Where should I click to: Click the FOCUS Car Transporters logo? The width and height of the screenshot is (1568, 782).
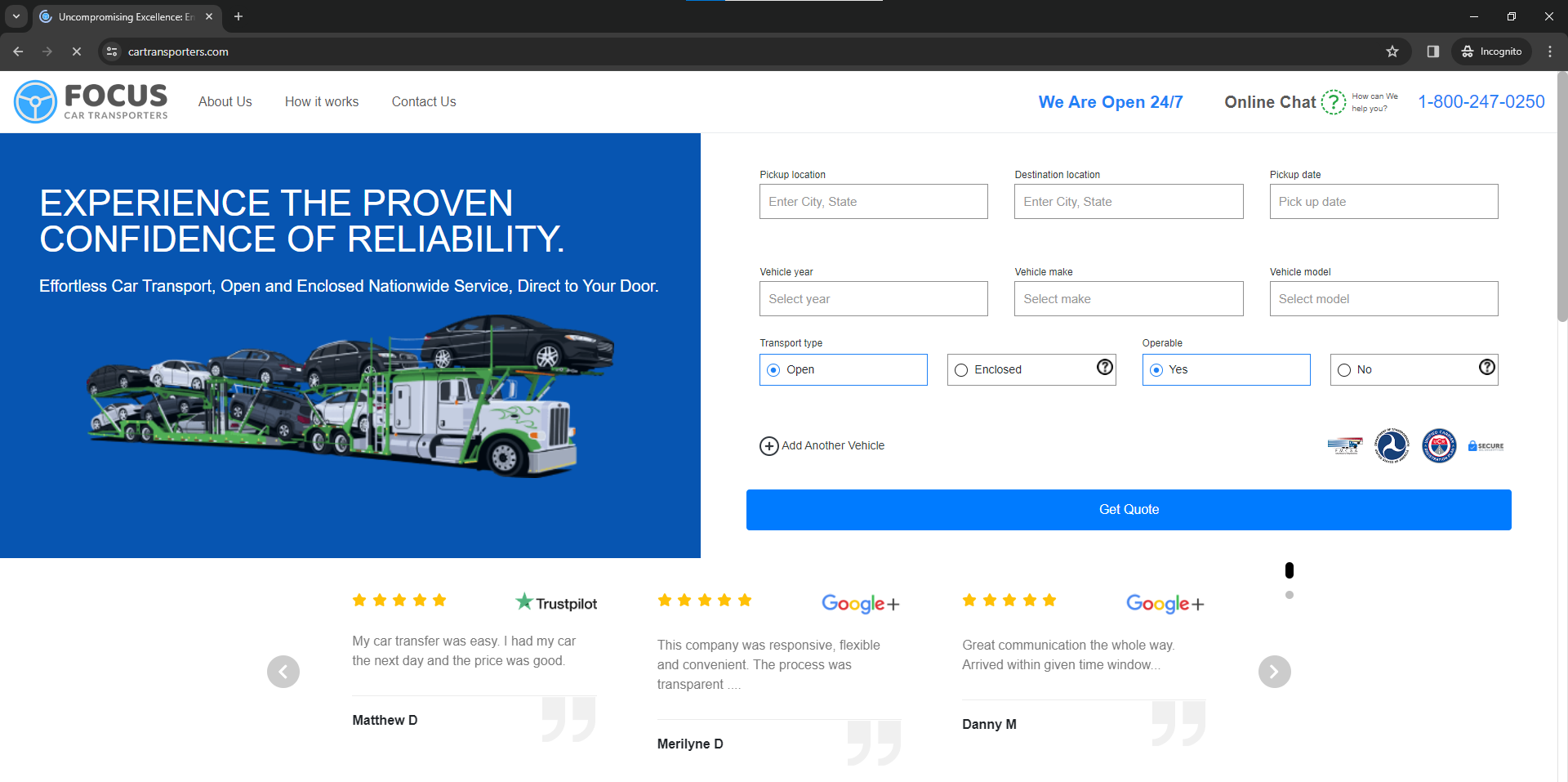coord(90,101)
